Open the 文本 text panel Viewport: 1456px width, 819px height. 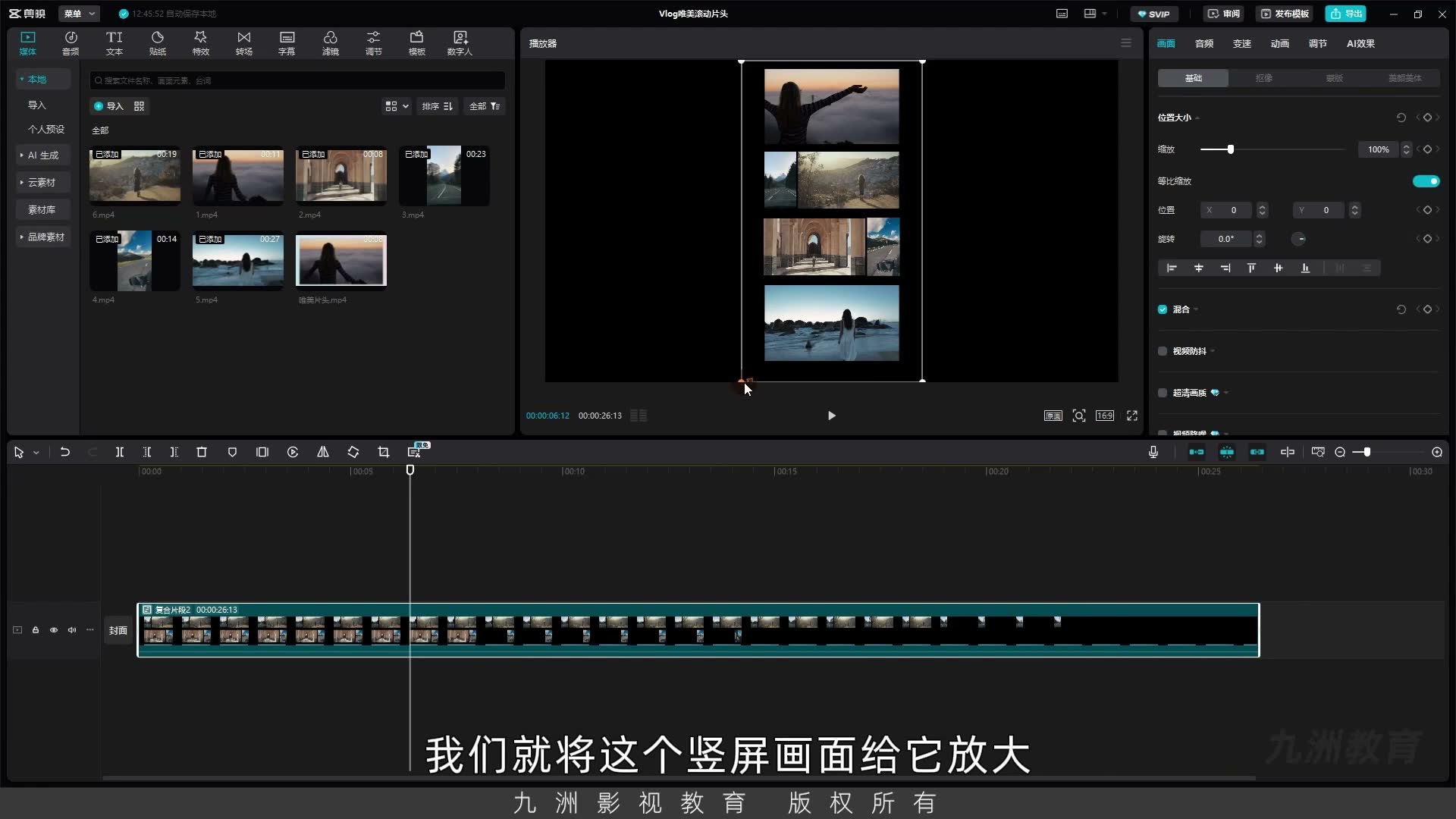pos(114,43)
